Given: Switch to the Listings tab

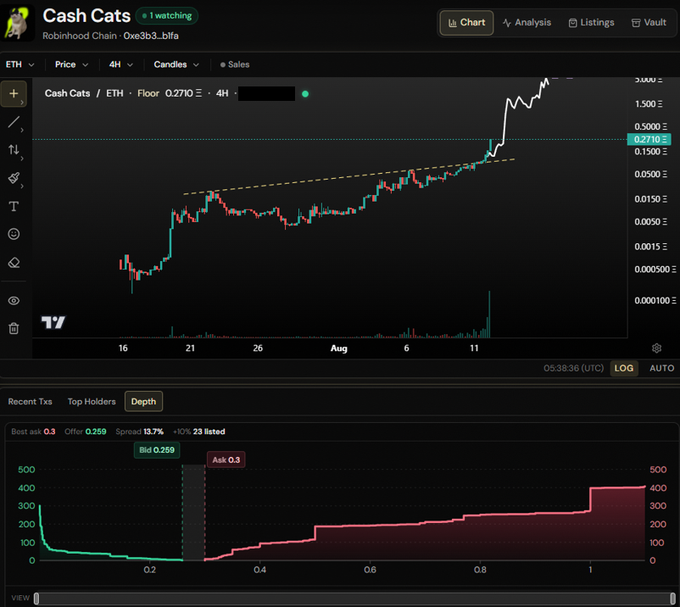Looking at the screenshot, I should pyautogui.click(x=592, y=23).
